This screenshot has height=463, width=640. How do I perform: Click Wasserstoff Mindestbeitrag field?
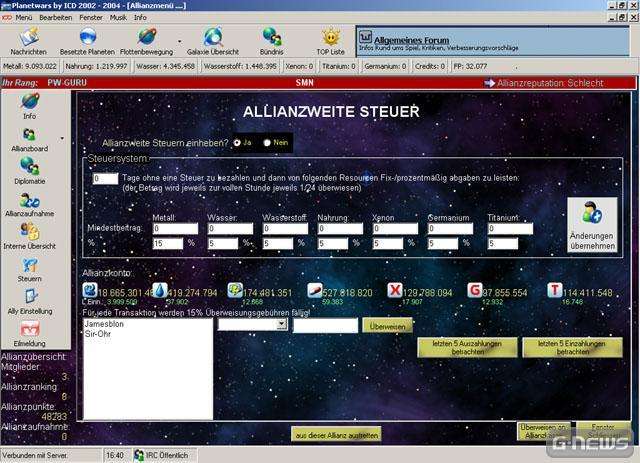pos(285,229)
